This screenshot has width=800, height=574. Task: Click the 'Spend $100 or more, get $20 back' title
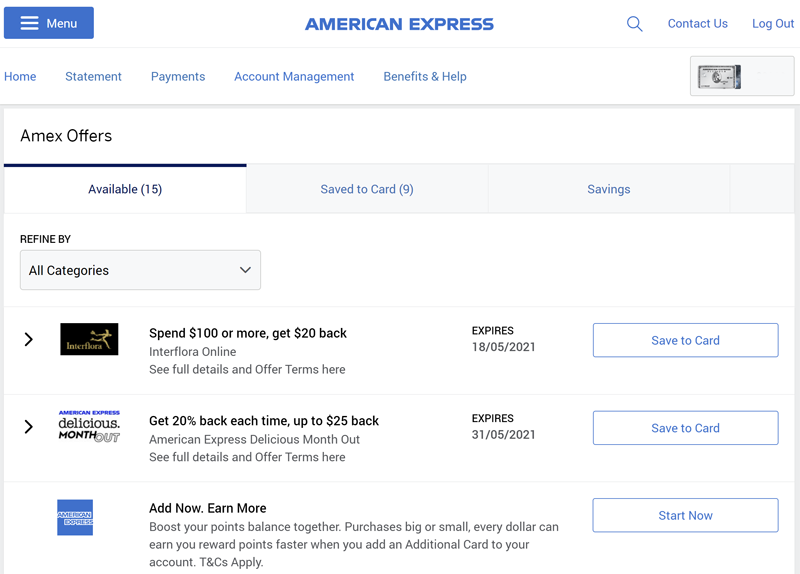(x=247, y=333)
